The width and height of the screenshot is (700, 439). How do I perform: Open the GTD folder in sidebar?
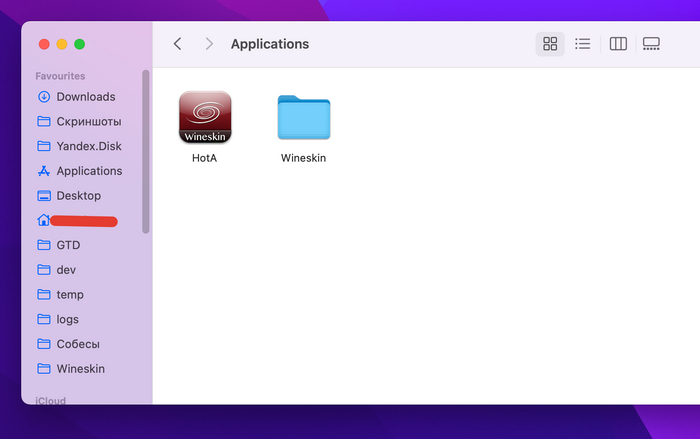tap(67, 245)
